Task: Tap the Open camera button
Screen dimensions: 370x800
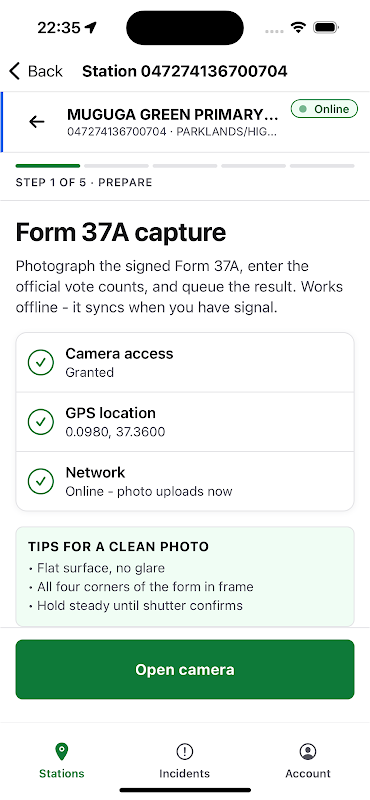Action: (185, 669)
